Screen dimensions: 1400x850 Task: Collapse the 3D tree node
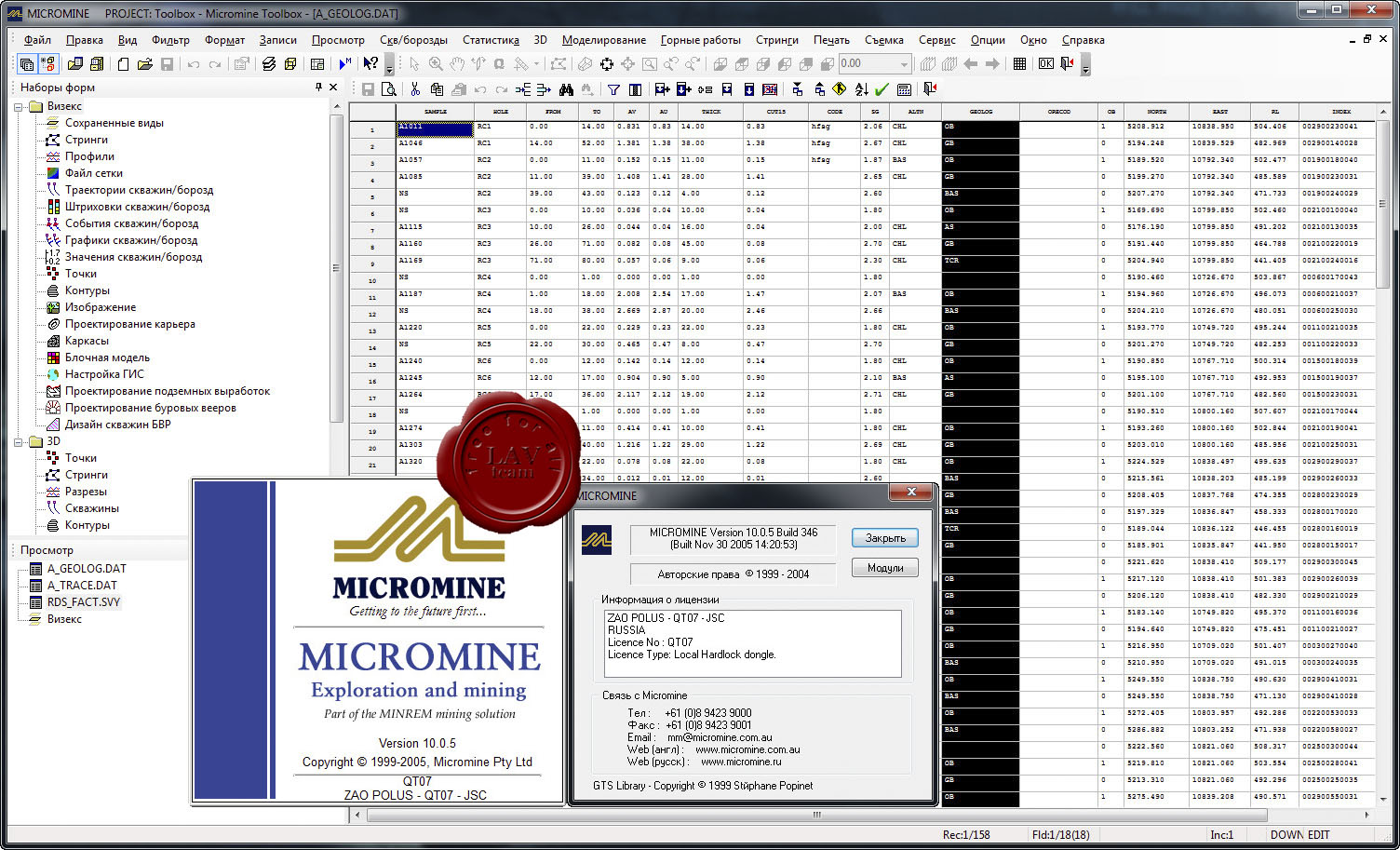click(19, 441)
